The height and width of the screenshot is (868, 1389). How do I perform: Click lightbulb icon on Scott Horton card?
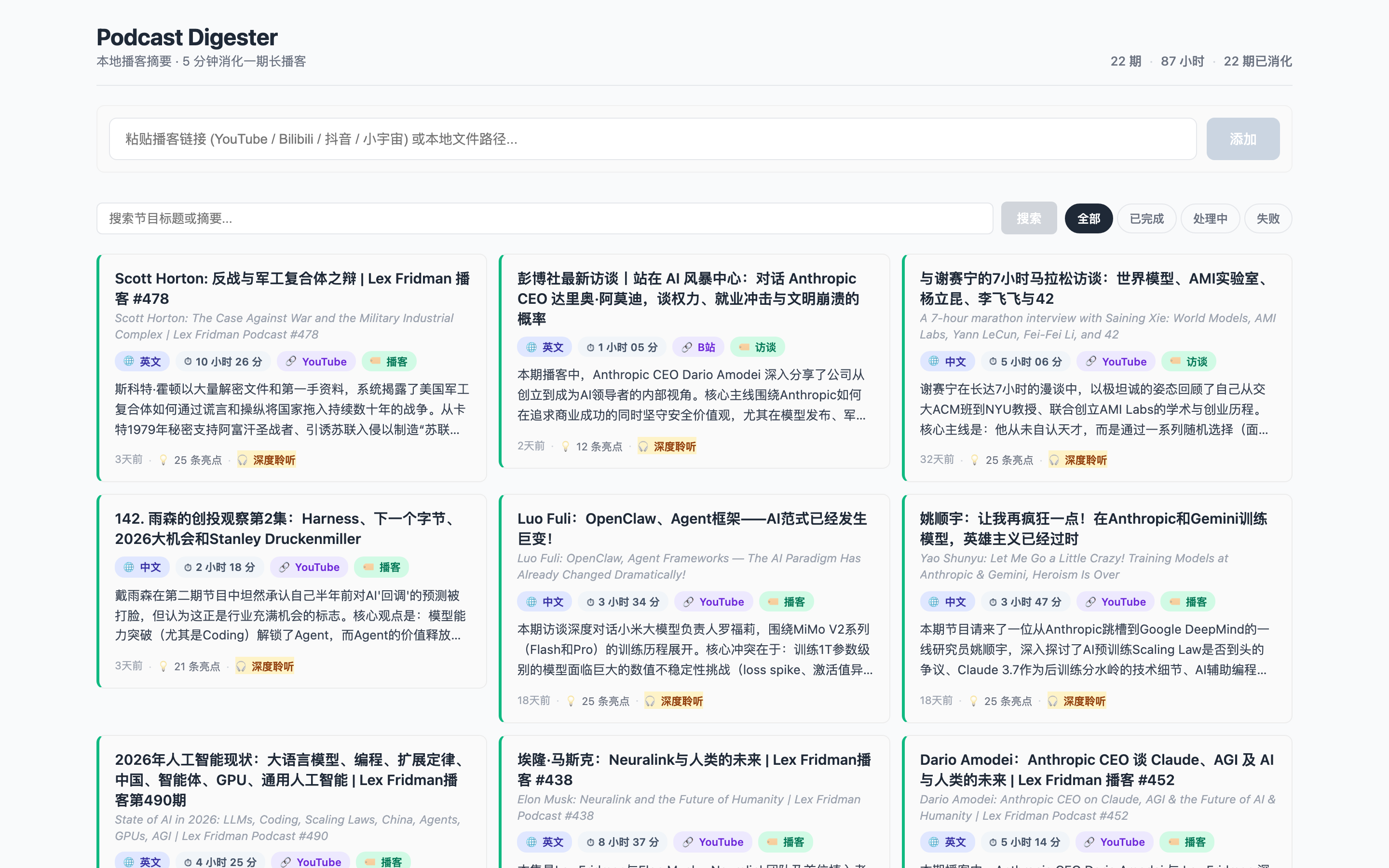click(x=163, y=460)
